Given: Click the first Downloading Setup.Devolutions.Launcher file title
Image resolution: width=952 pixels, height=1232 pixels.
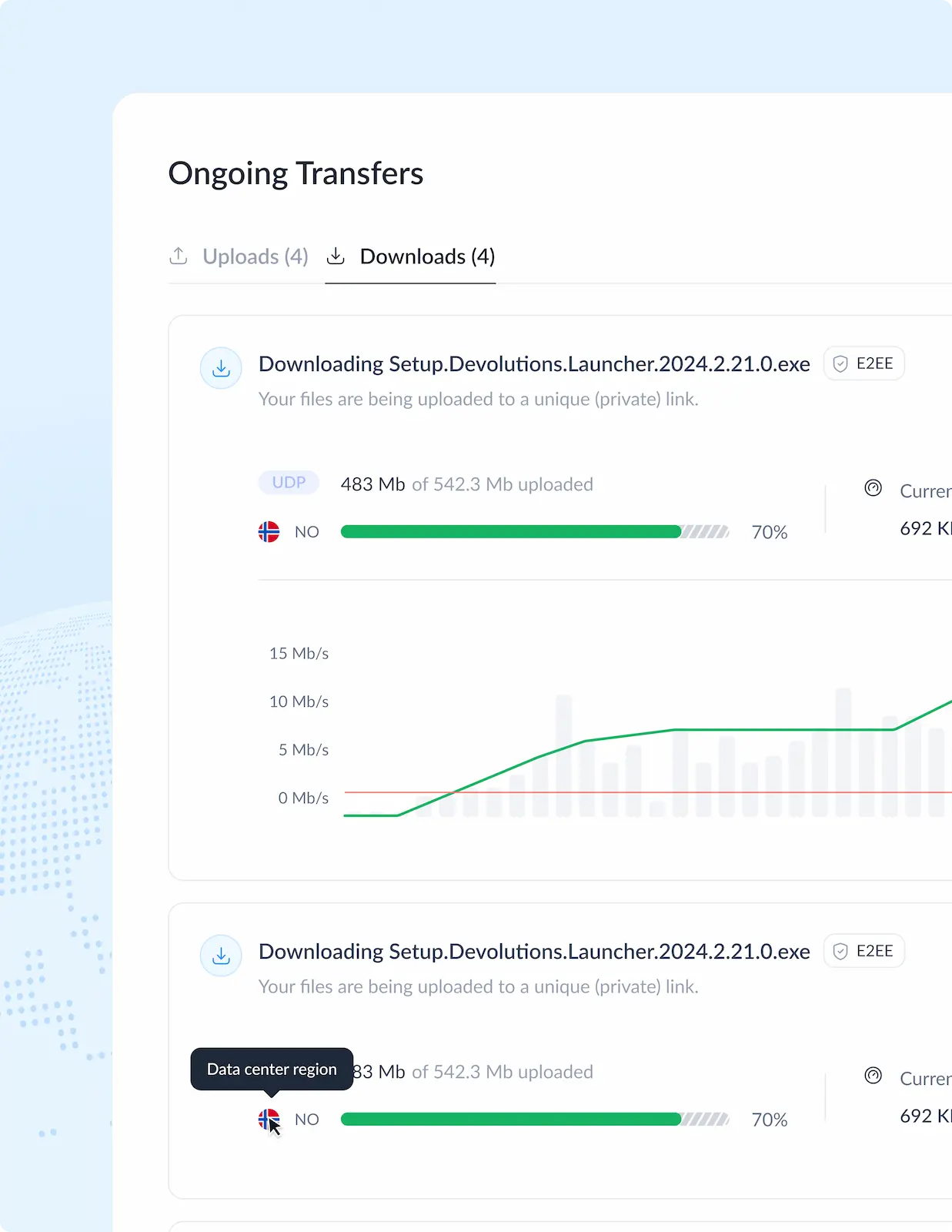Looking at the screenshot, I should coord(534,364).
